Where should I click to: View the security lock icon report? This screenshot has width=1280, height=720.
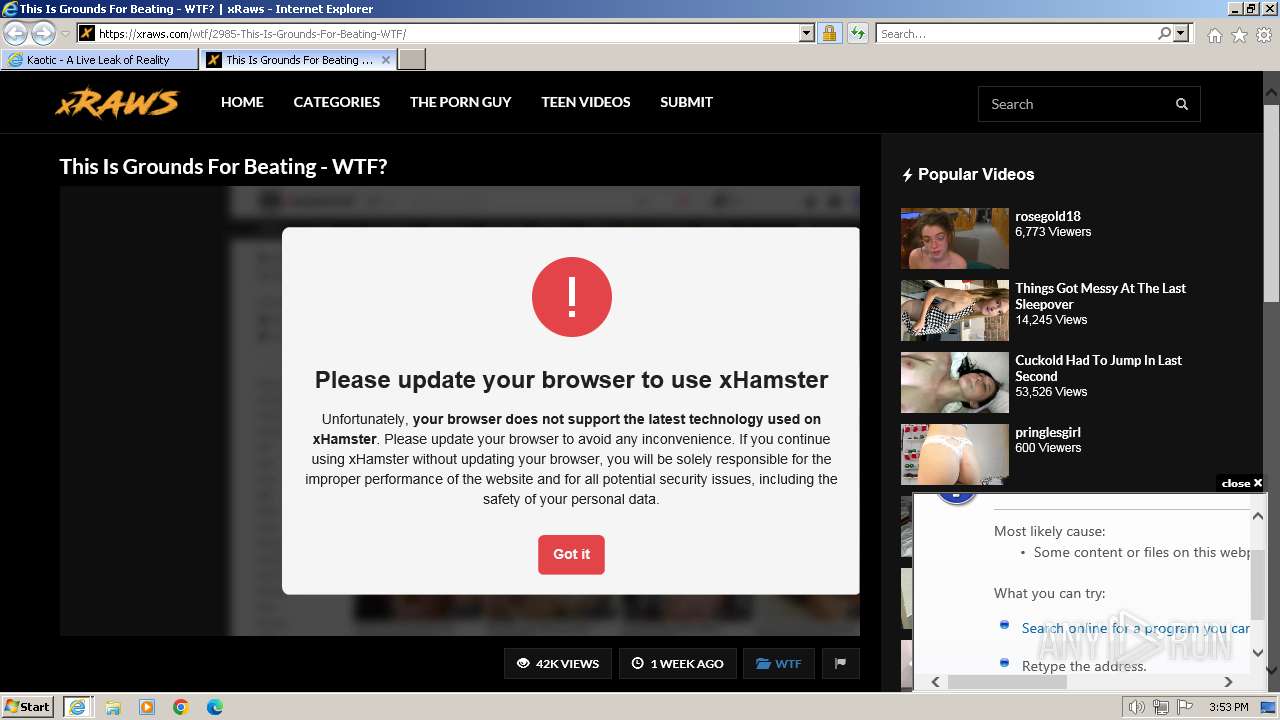[x=829, y=33]
